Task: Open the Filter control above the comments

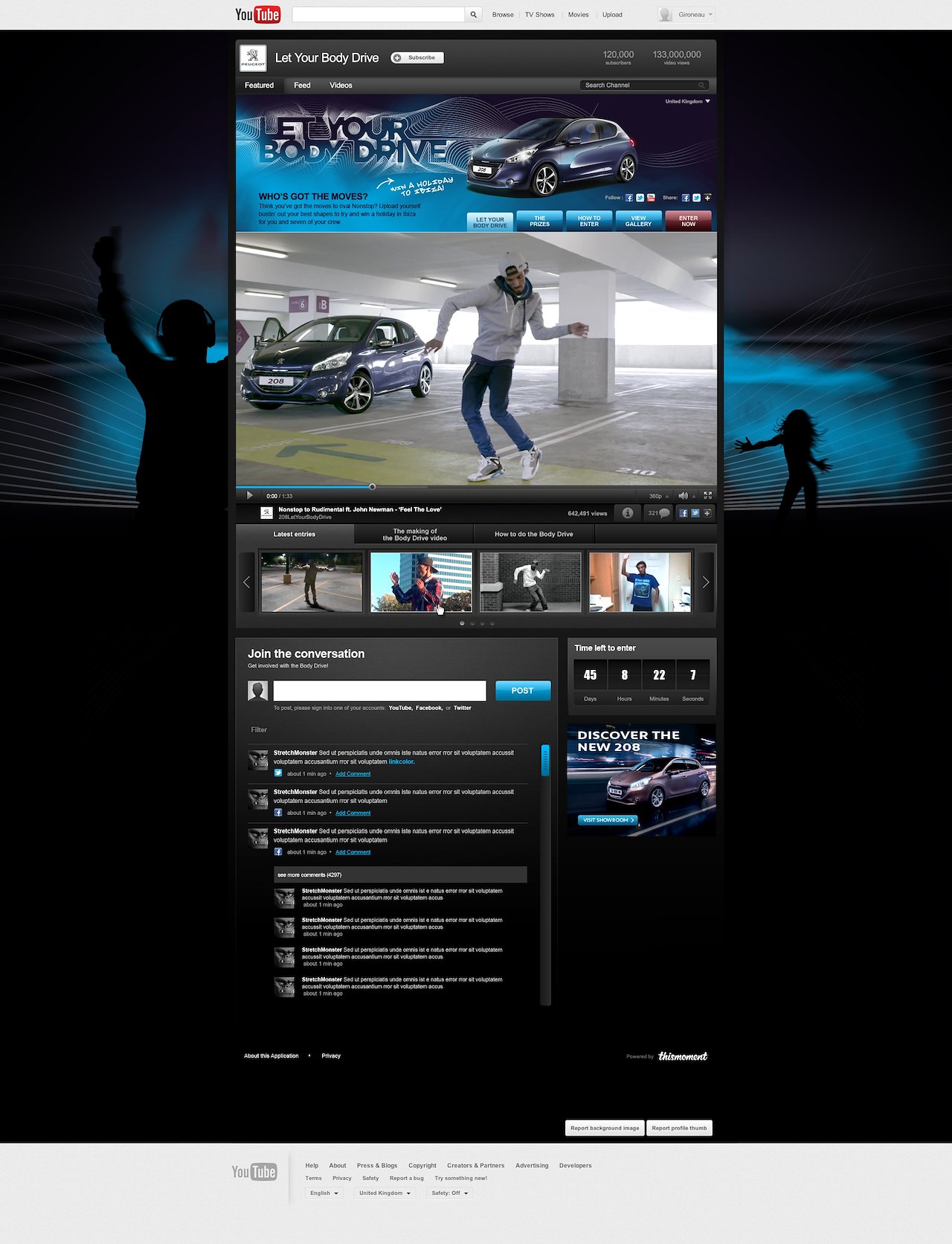Action: coord(259,730)
